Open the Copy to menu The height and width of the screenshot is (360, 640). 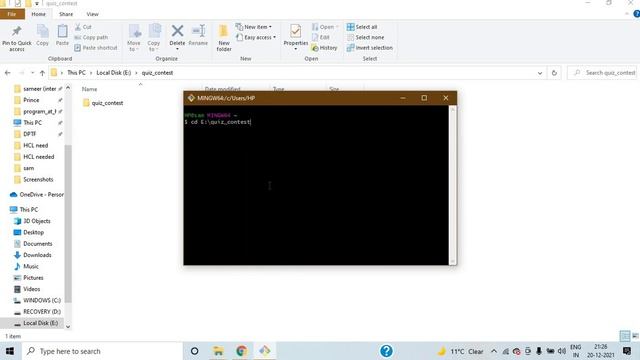(x=154, y=38)
